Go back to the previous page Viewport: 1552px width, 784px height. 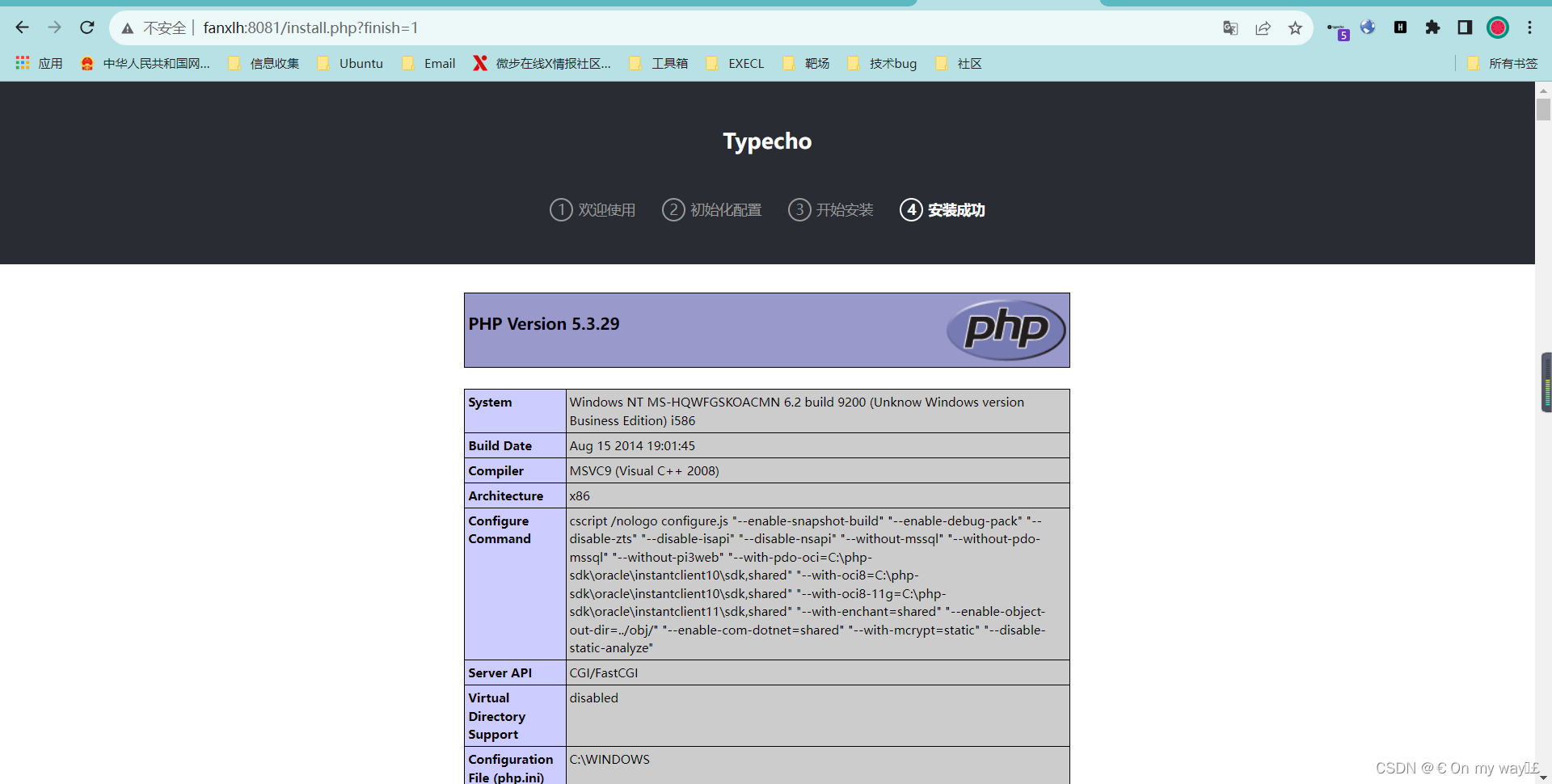pyautogui.click(x=23, y=27)
